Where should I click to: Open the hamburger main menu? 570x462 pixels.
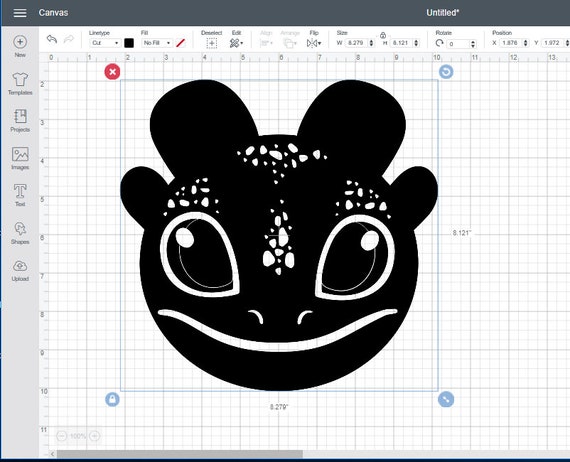pos(20,13)
